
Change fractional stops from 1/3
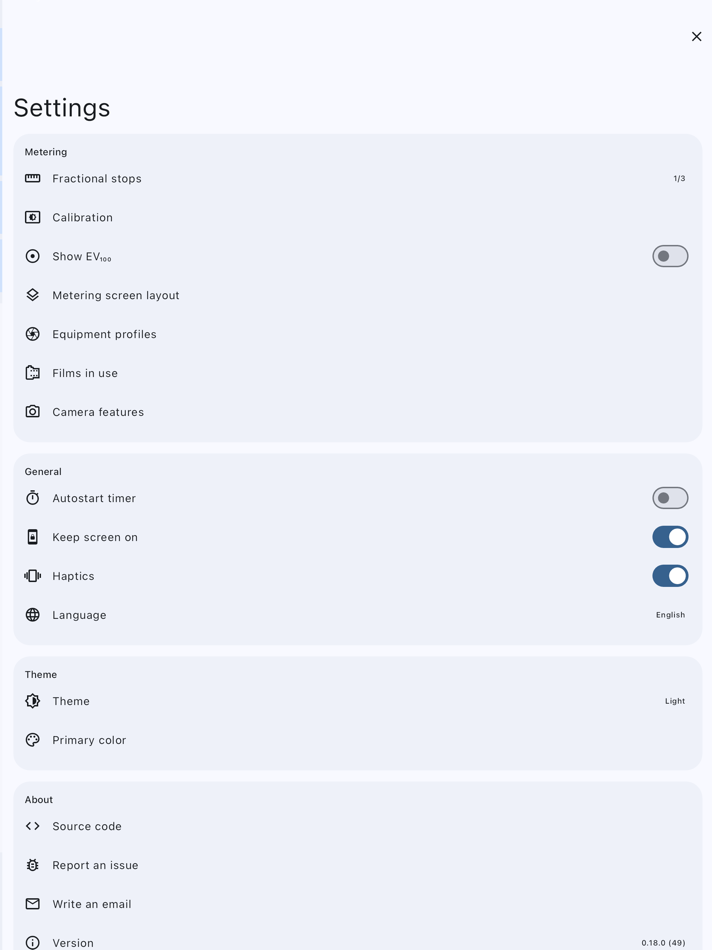click(356, 178)
